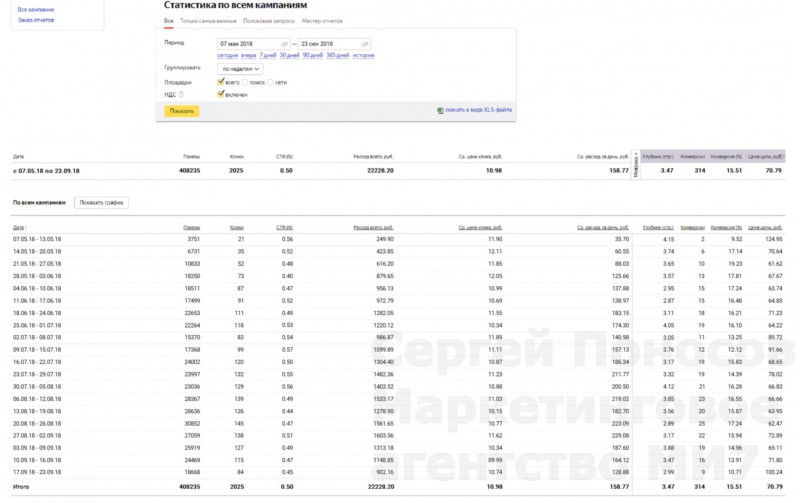Select the 02.07.18 - 08.07.18 row date

point(37,338)
